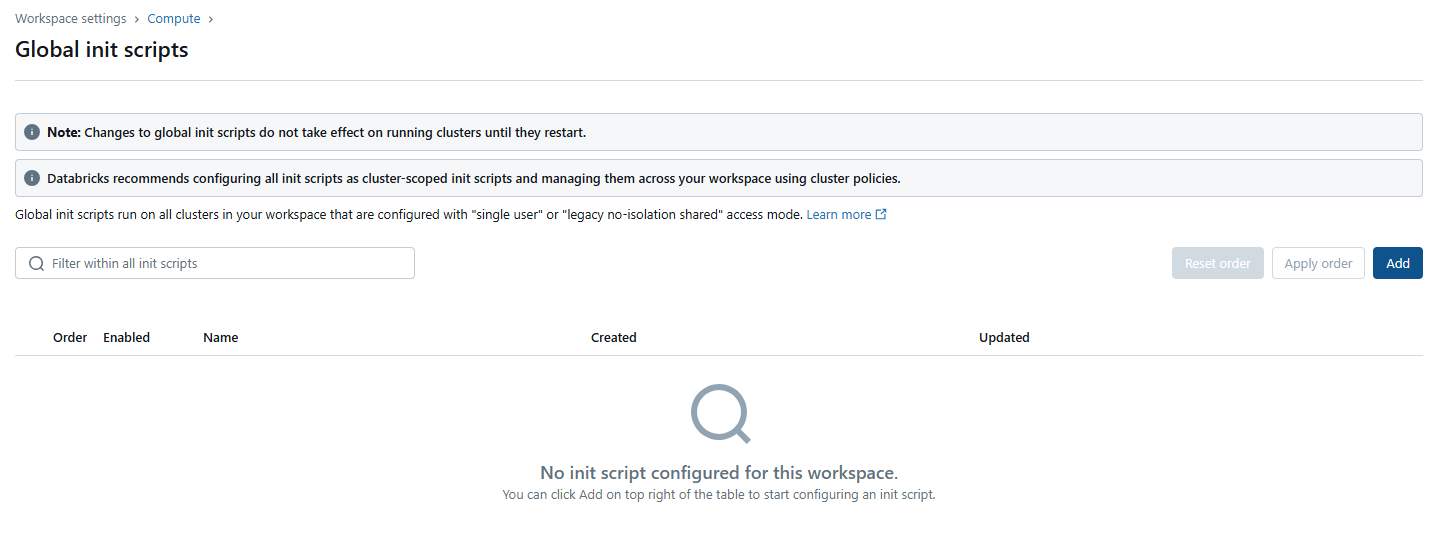Click the Enabled column header

126,337
